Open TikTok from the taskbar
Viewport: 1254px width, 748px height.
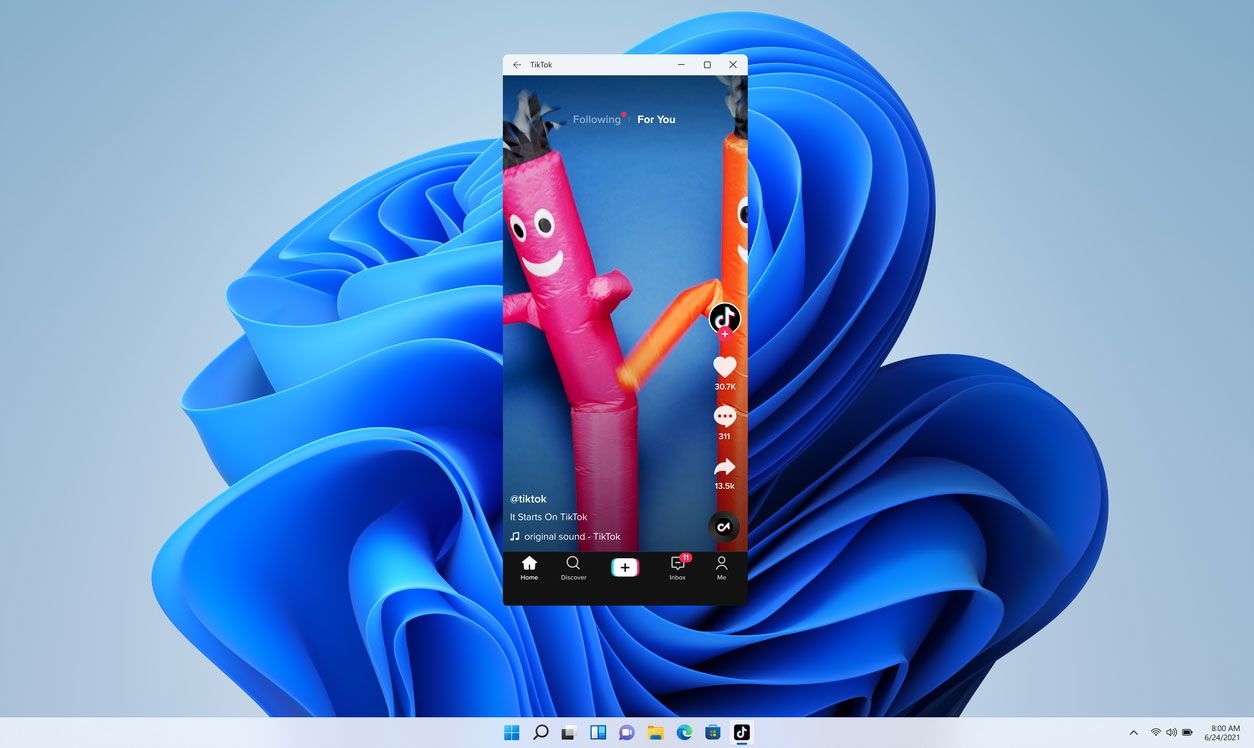tap(740, 732)
